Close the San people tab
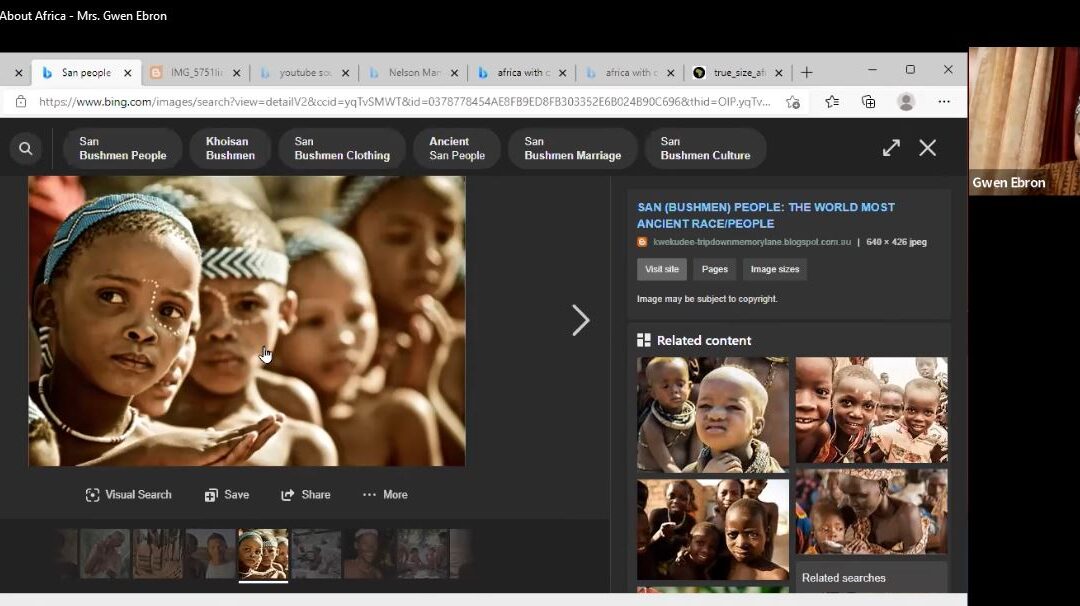 tap(127, 72)
